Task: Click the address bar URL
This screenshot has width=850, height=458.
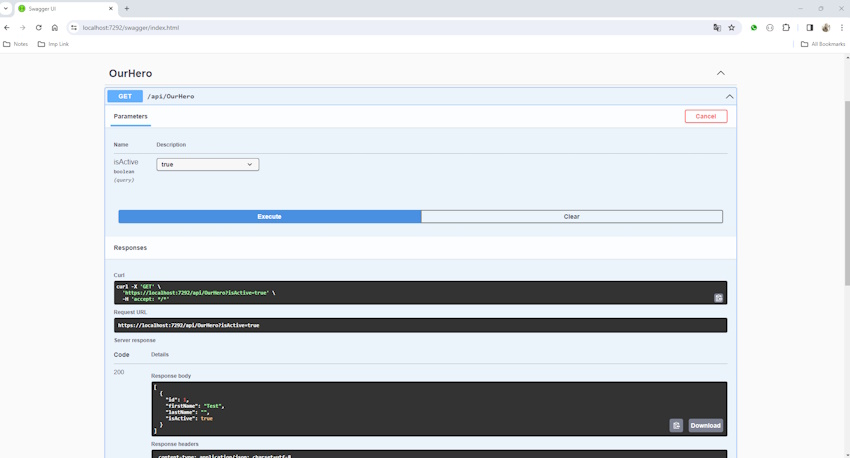Action: tap(131, 28)
